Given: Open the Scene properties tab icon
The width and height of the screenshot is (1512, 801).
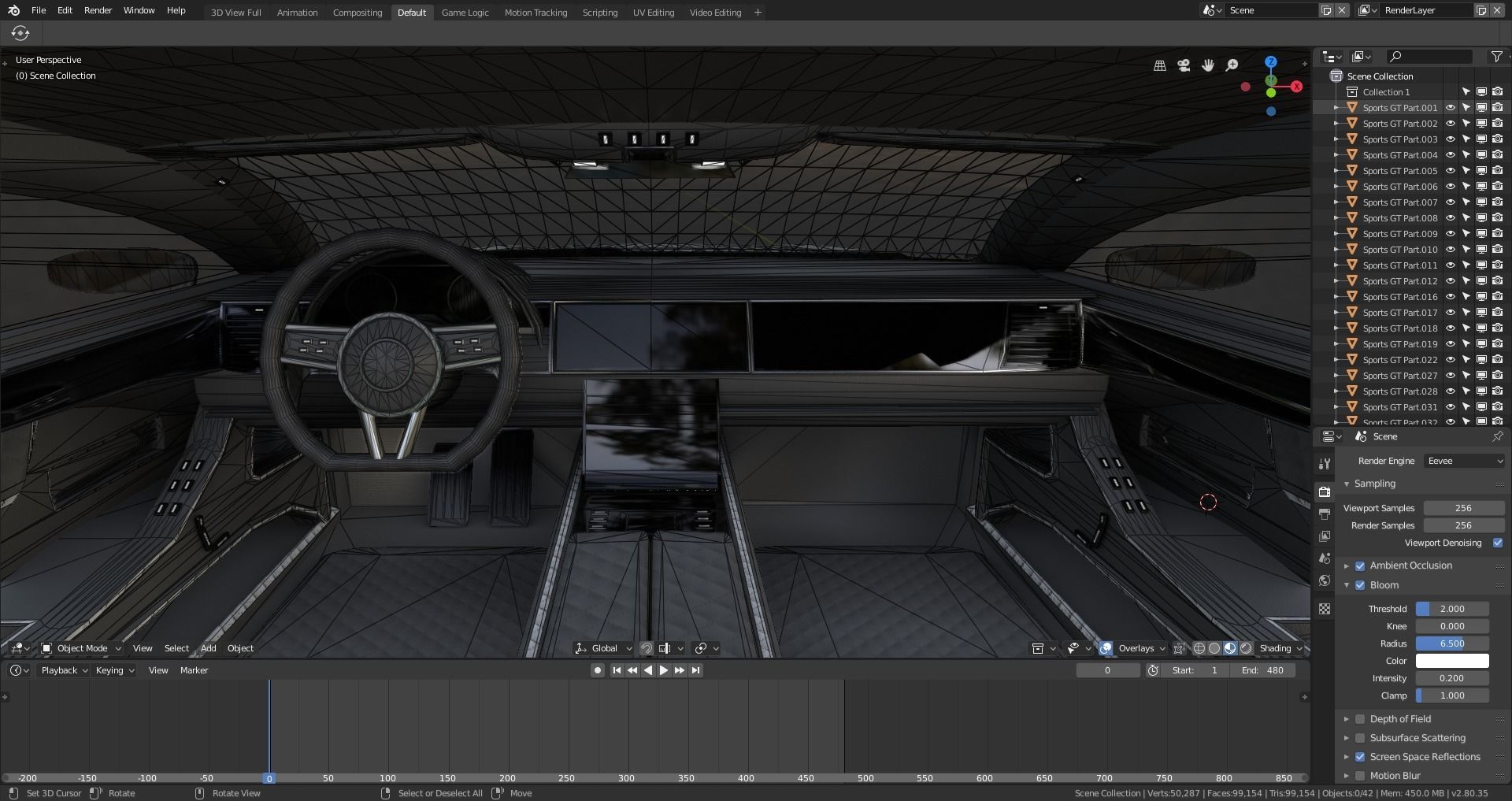Looking at the screenshot, I should [x=1325, y=558].
